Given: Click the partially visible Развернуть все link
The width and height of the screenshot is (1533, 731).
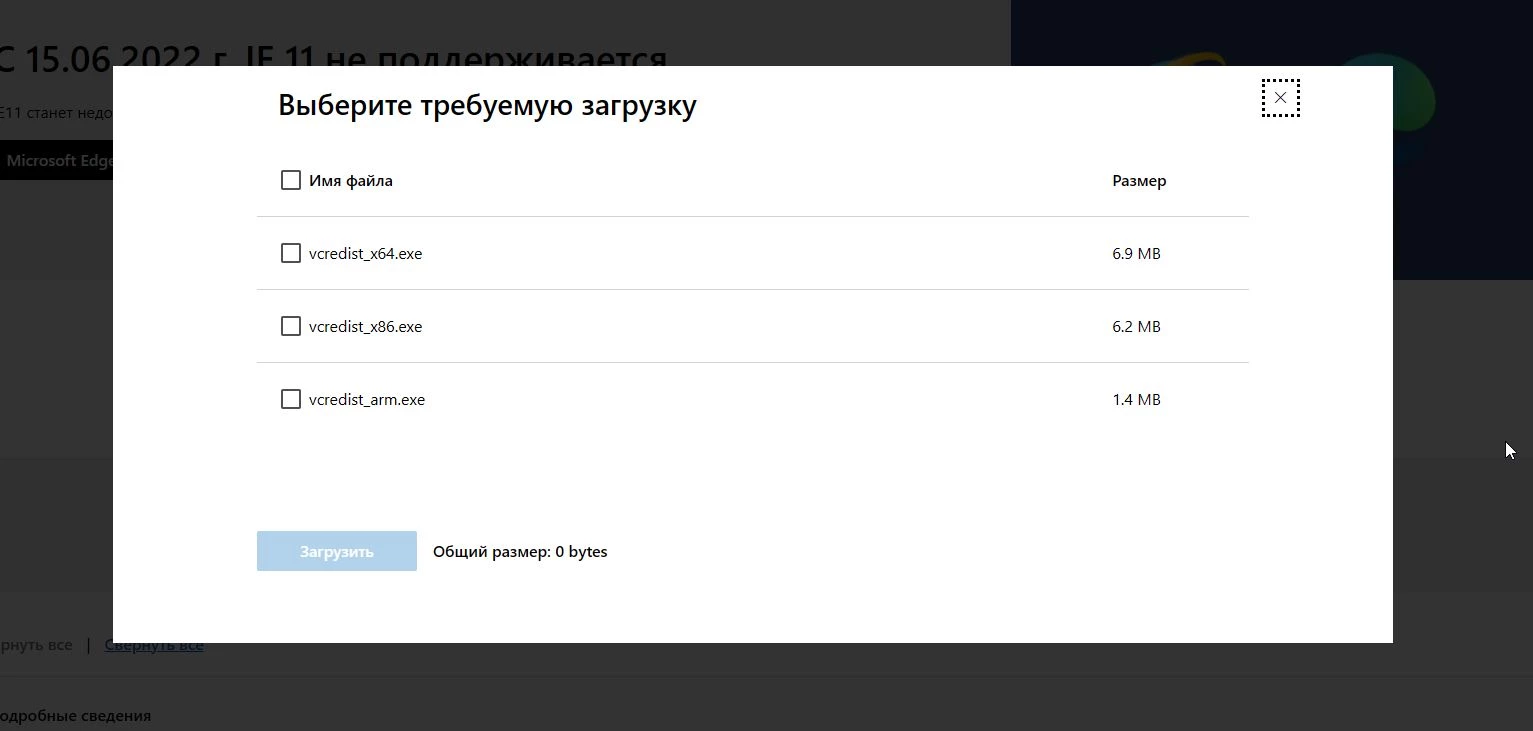Looking at the screenshot, I should click(36, 645).
